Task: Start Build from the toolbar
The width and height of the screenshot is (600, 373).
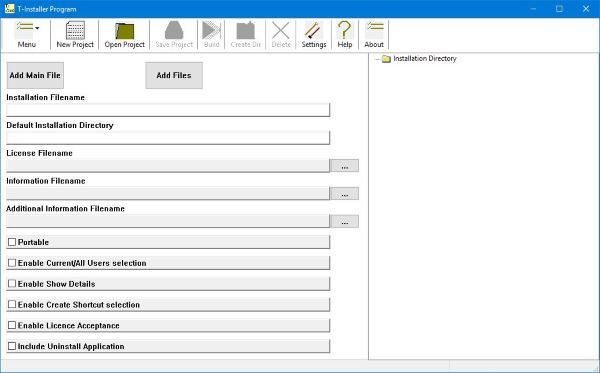Action: (212, 34)
